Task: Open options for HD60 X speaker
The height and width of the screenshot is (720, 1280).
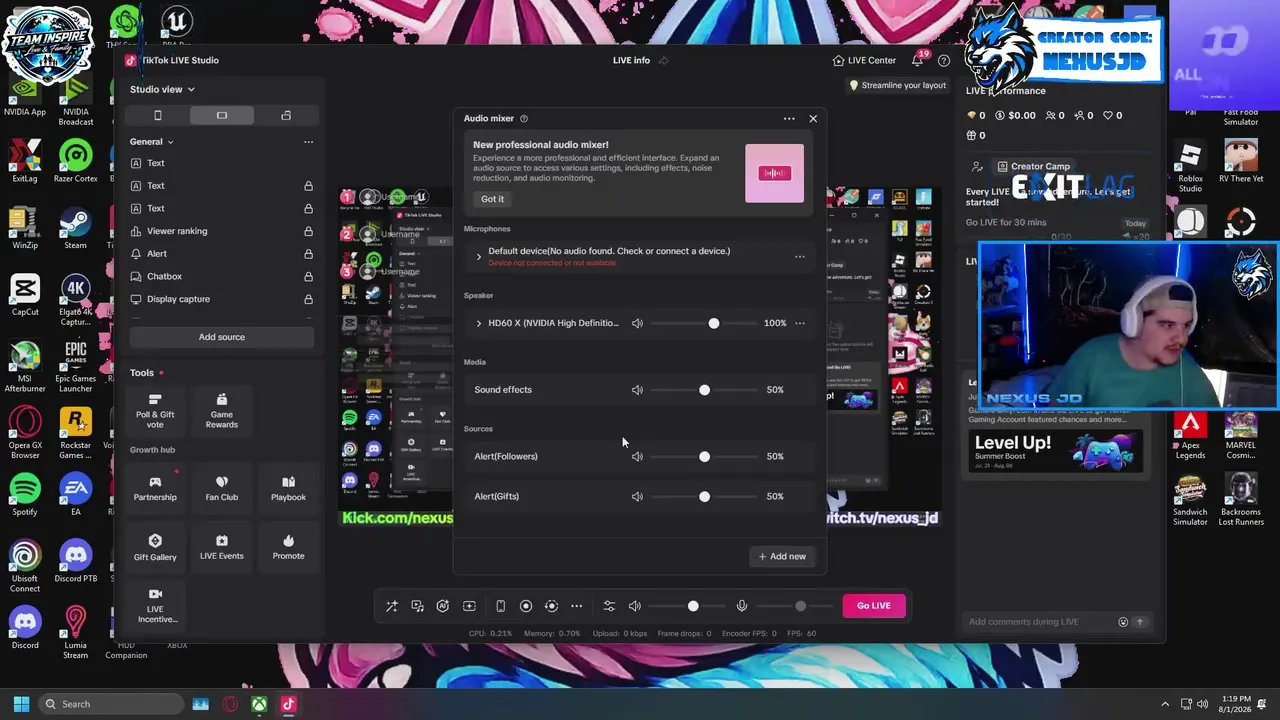Action: click(799, 324)
